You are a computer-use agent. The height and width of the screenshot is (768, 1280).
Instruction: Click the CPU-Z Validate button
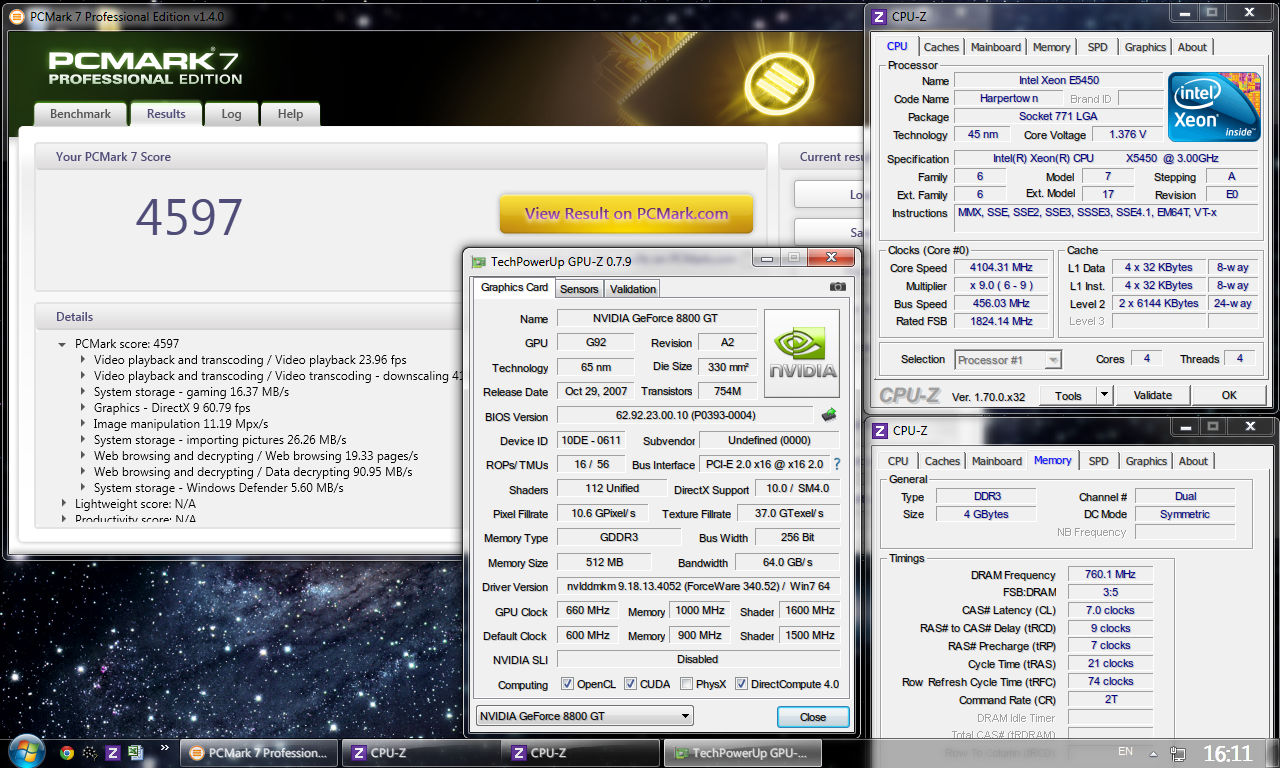point(1152,395)
